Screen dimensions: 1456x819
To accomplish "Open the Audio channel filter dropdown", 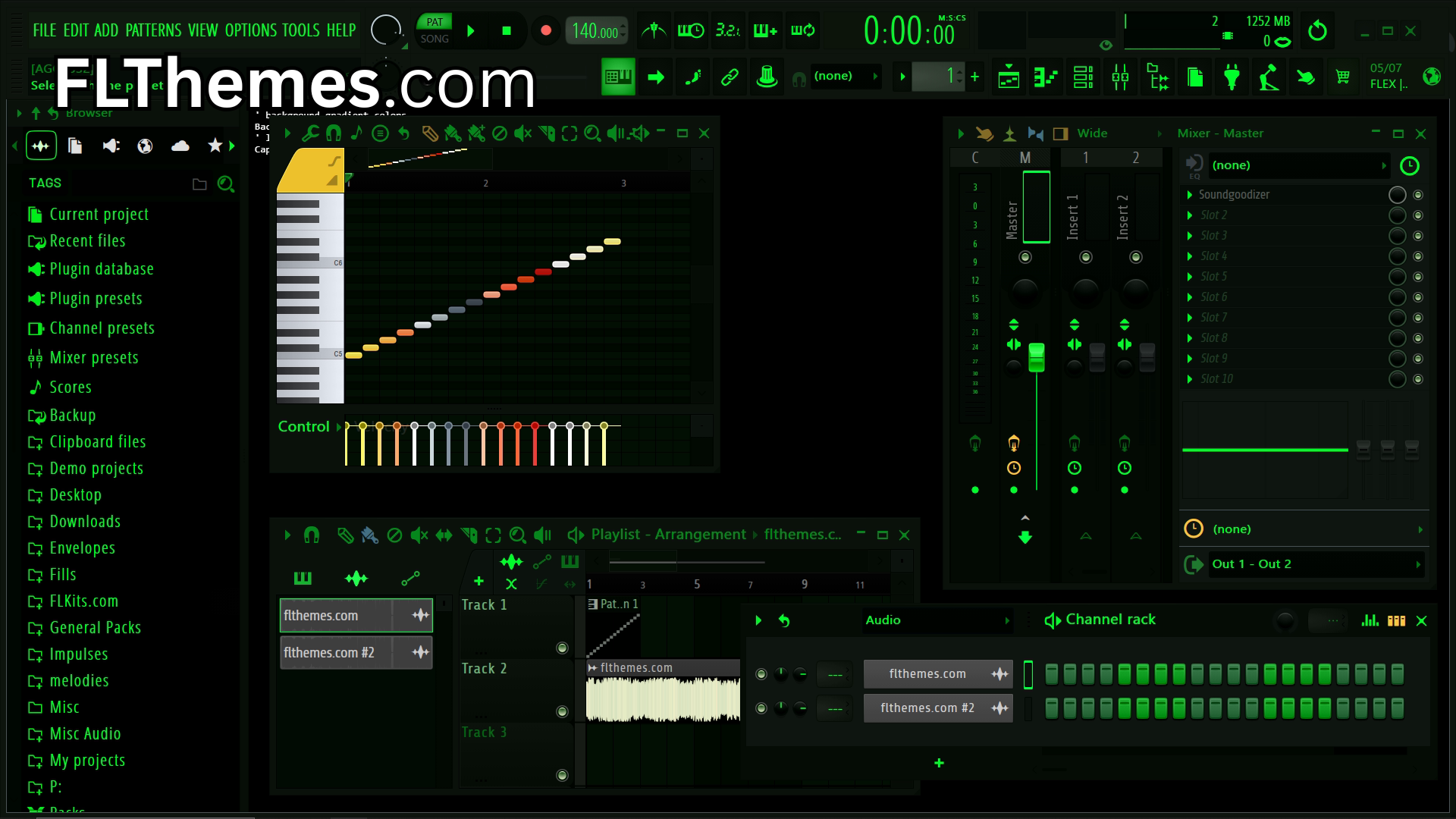I will click(x=937, y=620).
